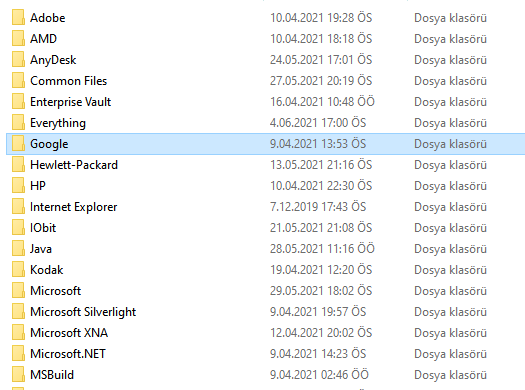525x390 pixels.
Task: Click date 13.05.2021 21:16 ÖS
Action: 321,165
